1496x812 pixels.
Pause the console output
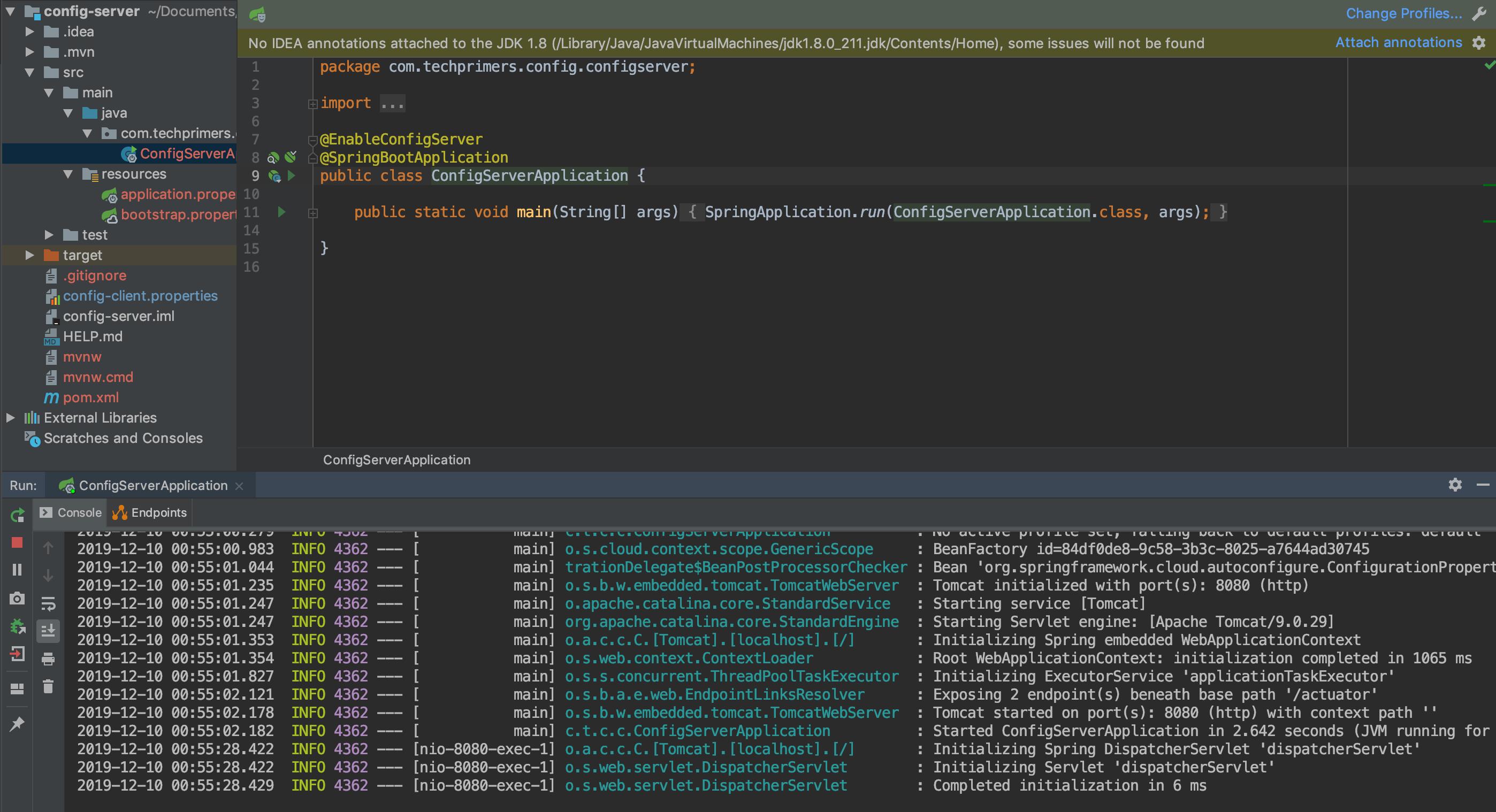click(18, 570)
